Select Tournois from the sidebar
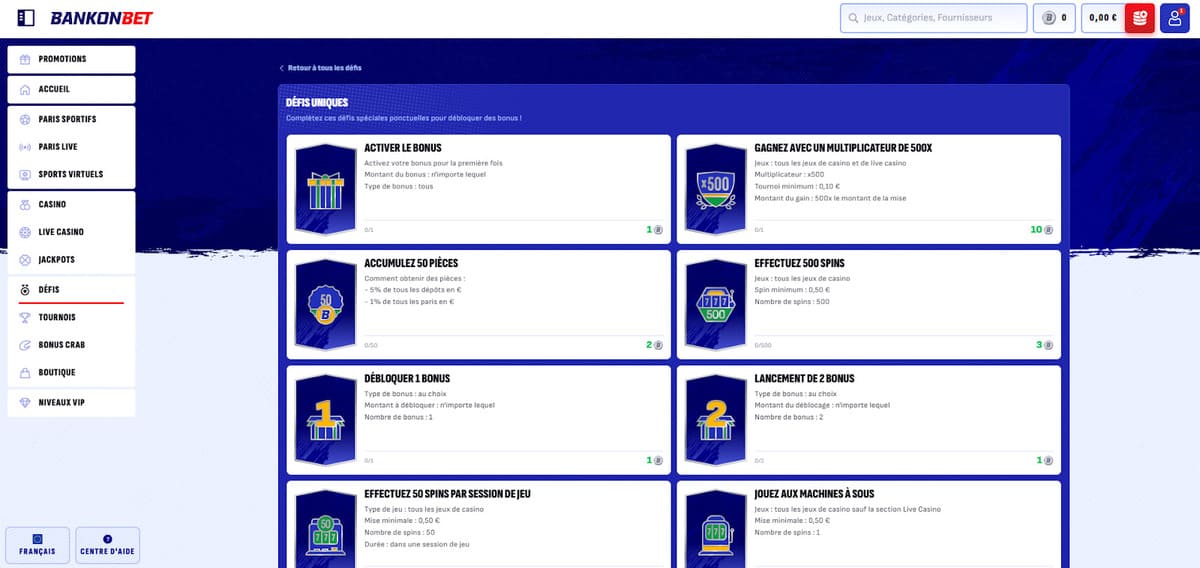This screenshot has width=1200, height=568. [71, 317]
